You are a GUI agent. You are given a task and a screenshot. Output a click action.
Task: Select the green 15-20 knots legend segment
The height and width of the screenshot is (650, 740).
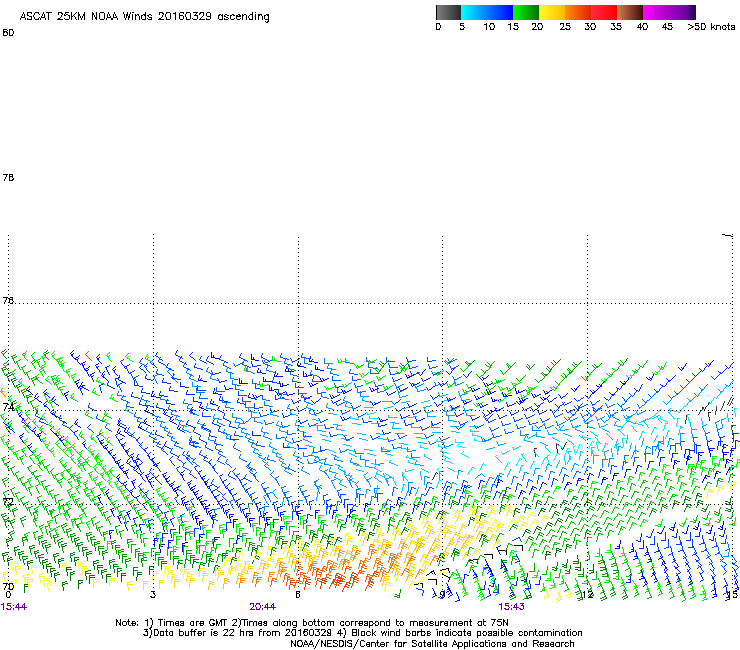click(526, 12)
